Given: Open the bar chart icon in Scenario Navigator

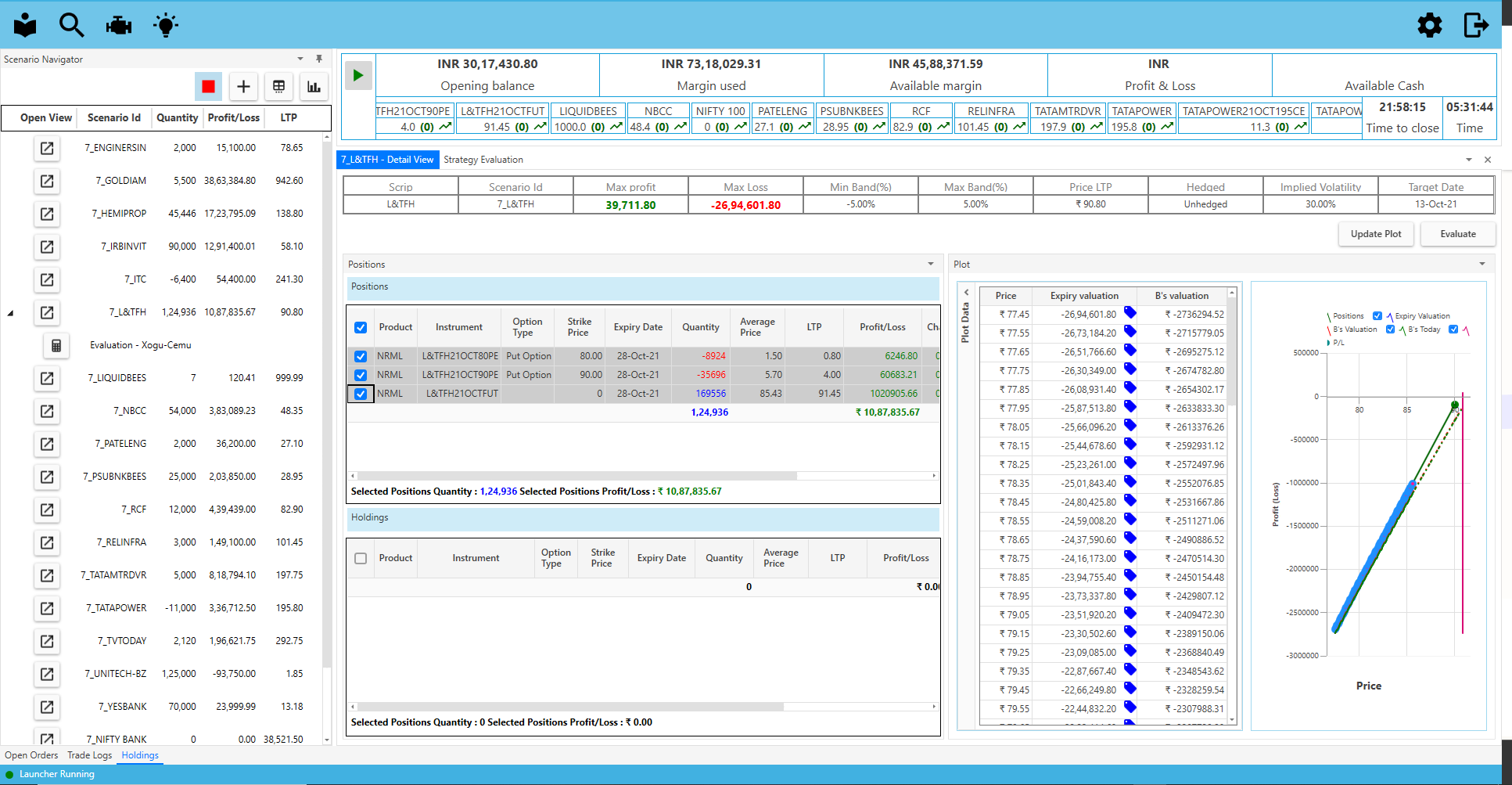Looking at the screenshot, I should point(314,86).
